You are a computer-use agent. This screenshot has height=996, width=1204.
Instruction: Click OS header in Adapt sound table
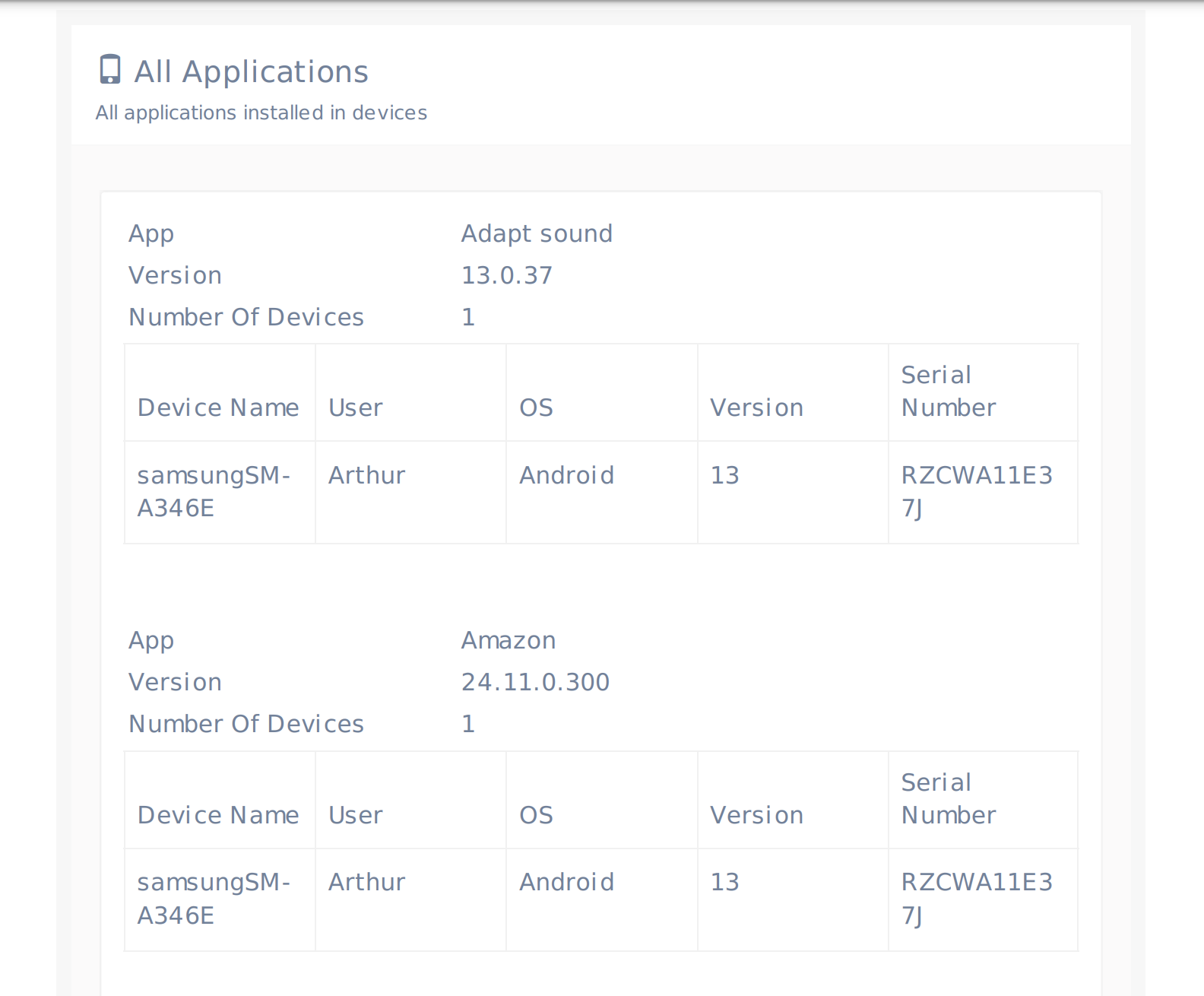tap(536, 408)
